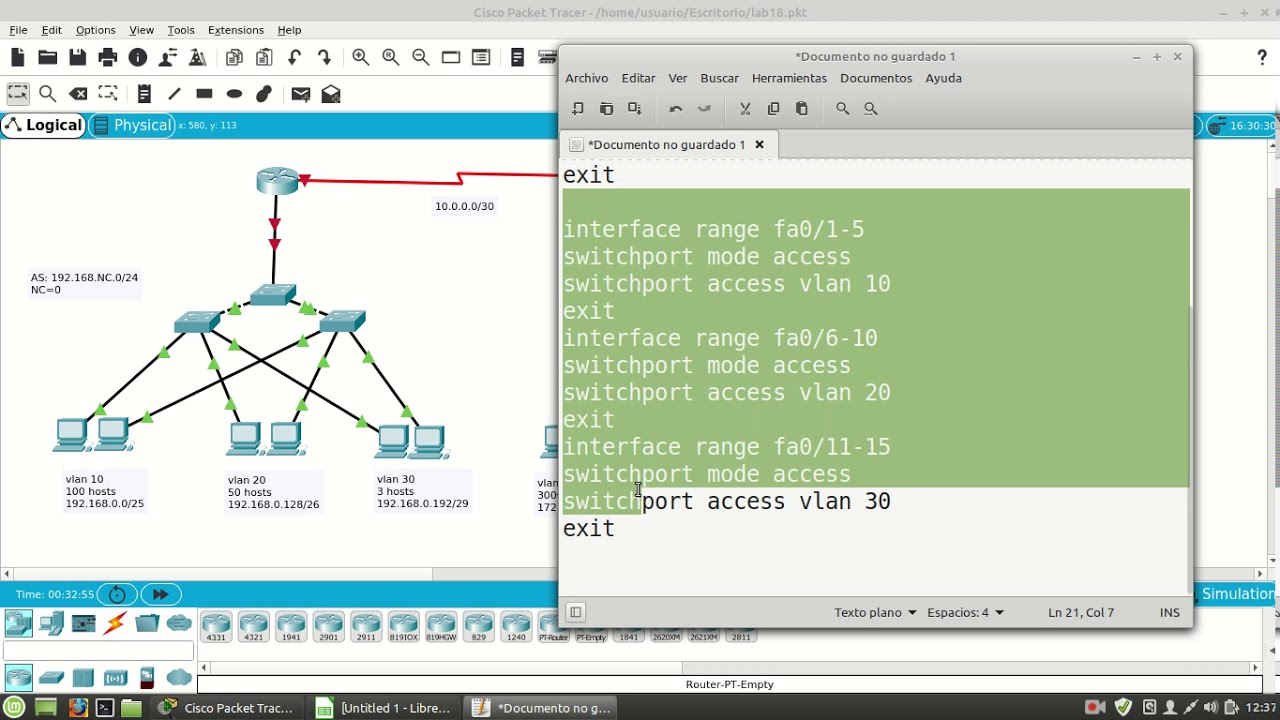Click Paste icon in editor toolbar

click(802, 108)
